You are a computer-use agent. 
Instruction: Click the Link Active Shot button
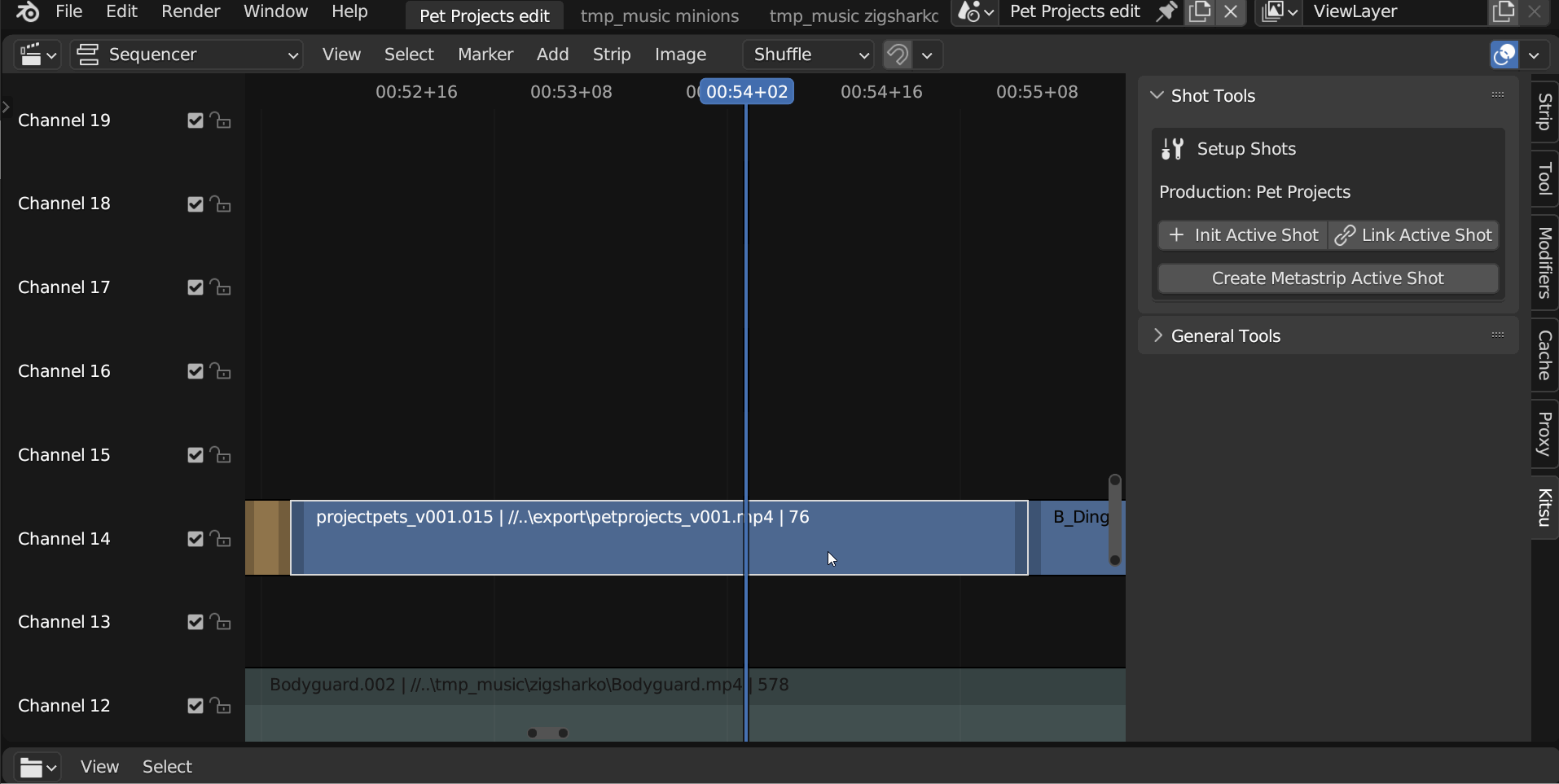[1413, 235]
